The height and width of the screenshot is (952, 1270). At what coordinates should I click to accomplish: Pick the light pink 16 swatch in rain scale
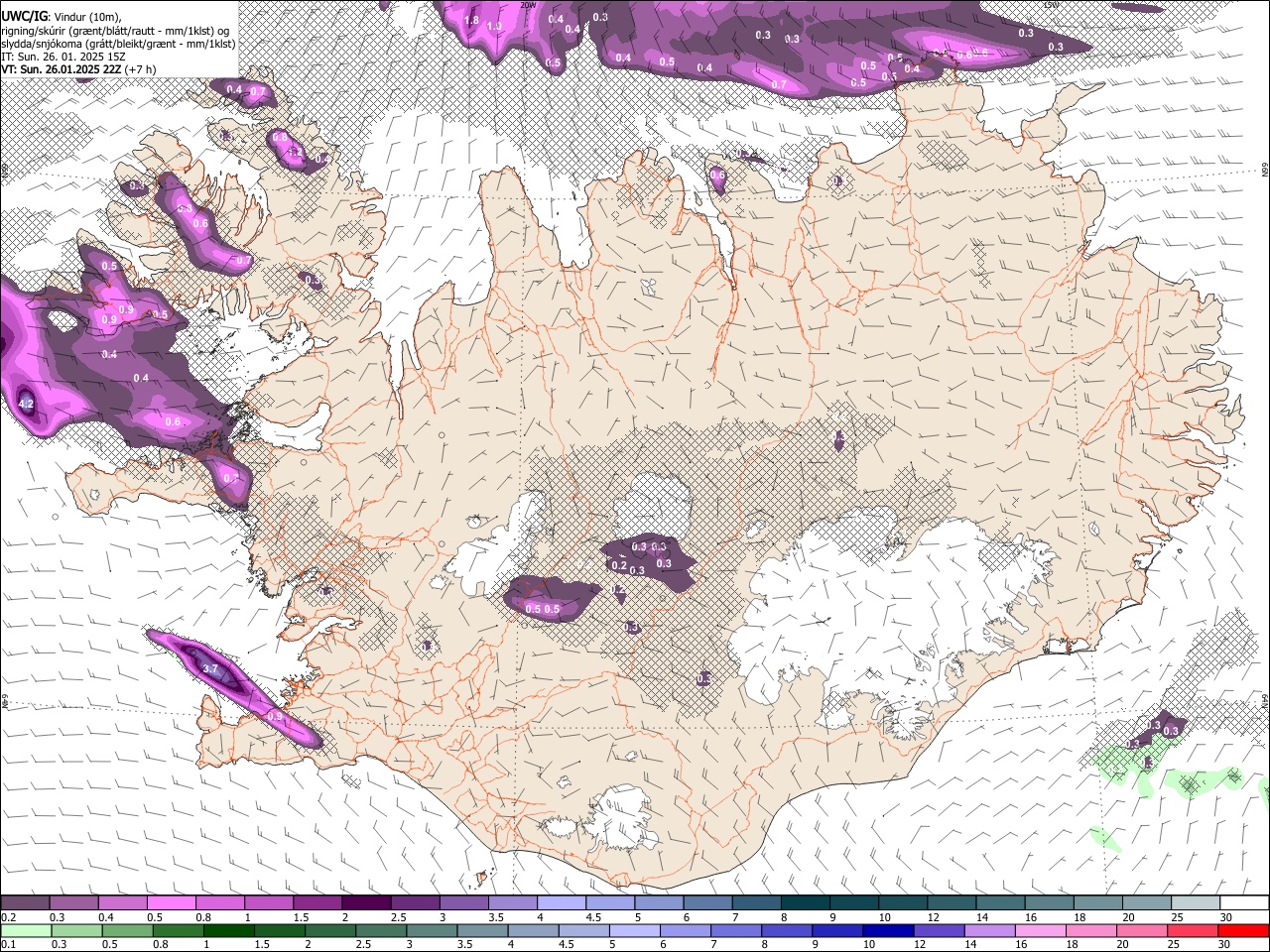pos(1041,931)
